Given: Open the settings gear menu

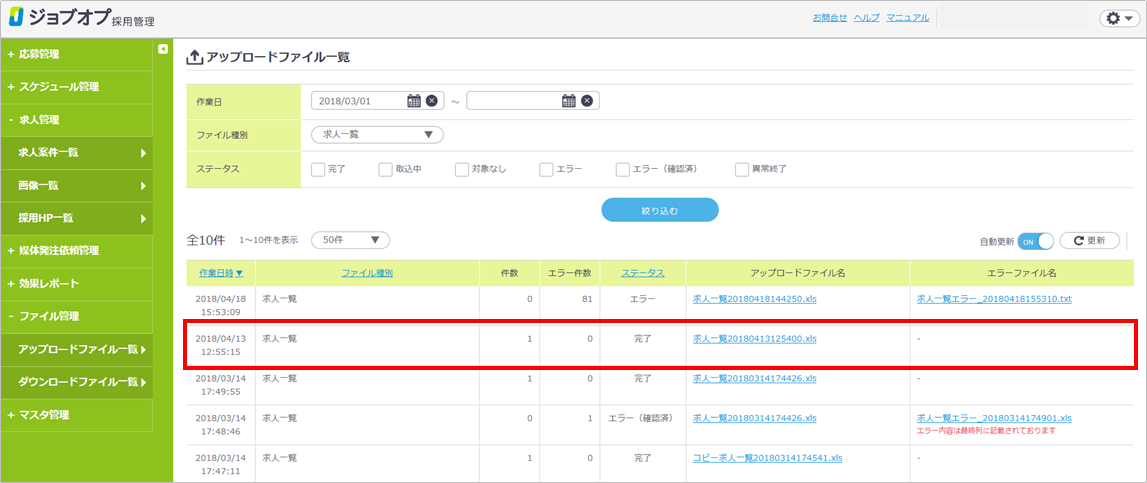Looking at the screenshot, I should click(1114, 18).
